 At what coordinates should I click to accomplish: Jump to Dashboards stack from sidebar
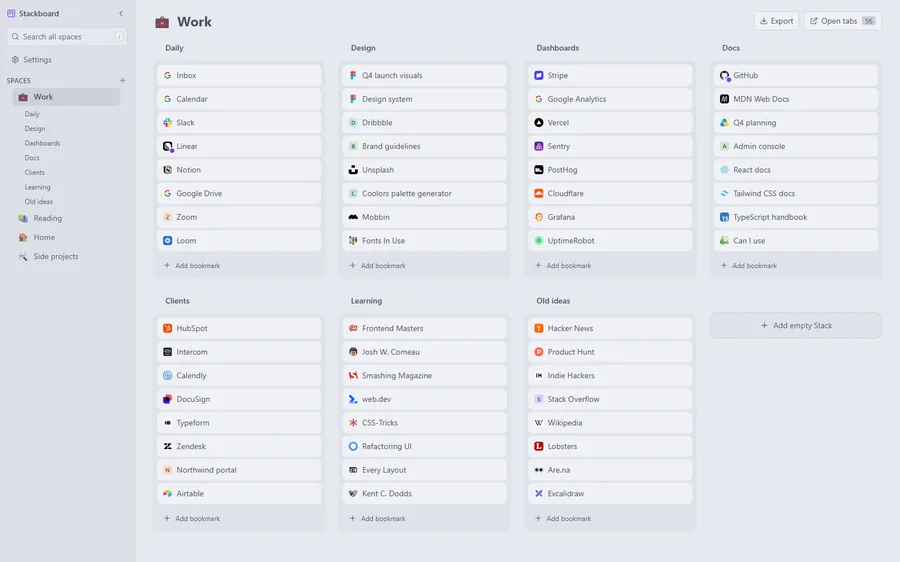42,143
